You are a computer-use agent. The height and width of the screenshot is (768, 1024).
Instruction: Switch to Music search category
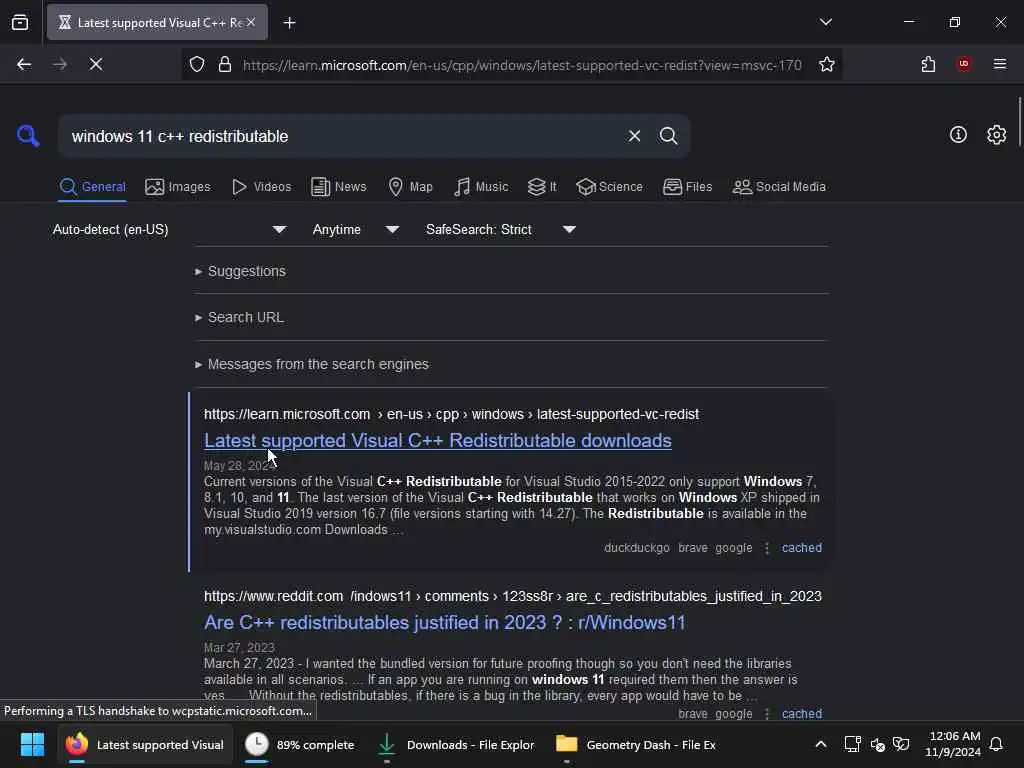pyautogui.click(x=481, y=187)
